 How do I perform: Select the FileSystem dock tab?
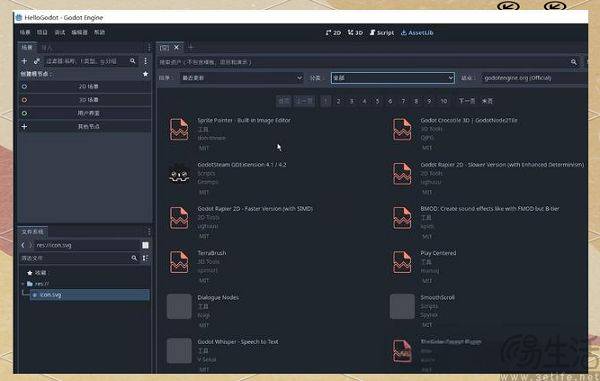coord(33,231)
